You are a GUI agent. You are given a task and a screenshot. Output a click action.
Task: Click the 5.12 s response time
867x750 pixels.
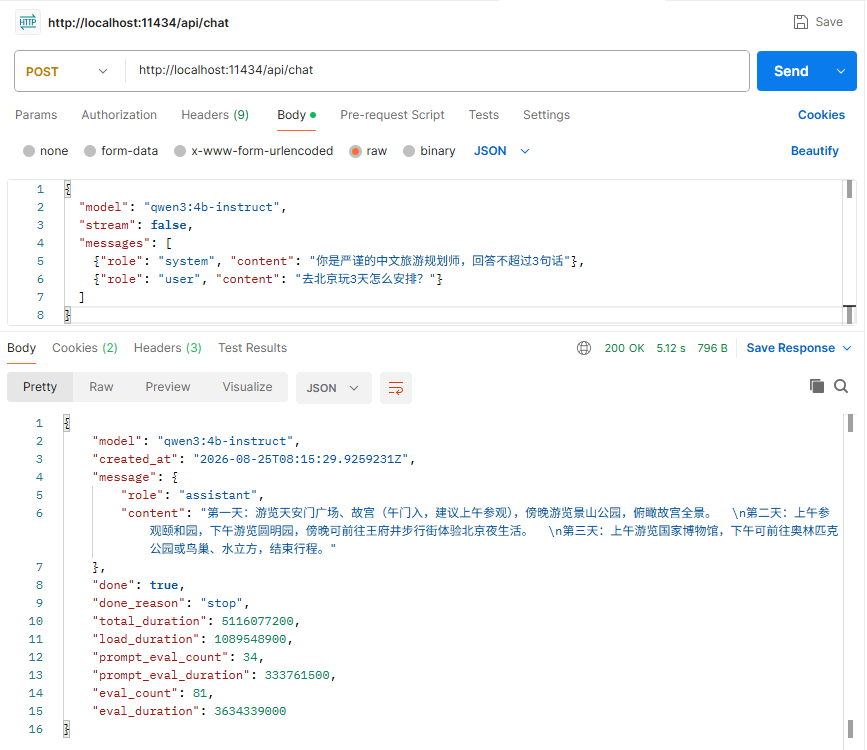tap(671, 348)
